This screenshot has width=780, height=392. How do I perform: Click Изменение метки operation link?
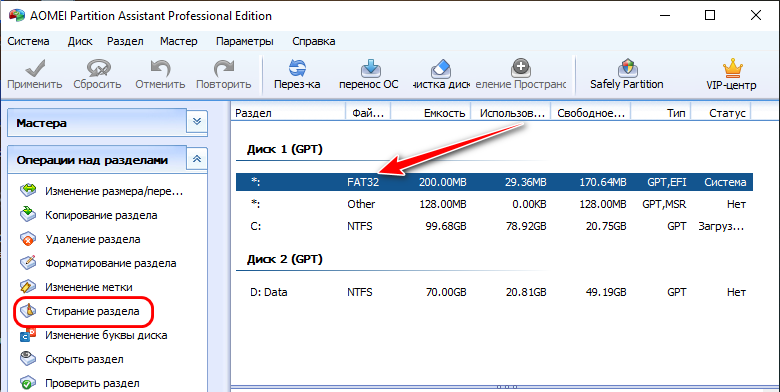pos(89,287)
